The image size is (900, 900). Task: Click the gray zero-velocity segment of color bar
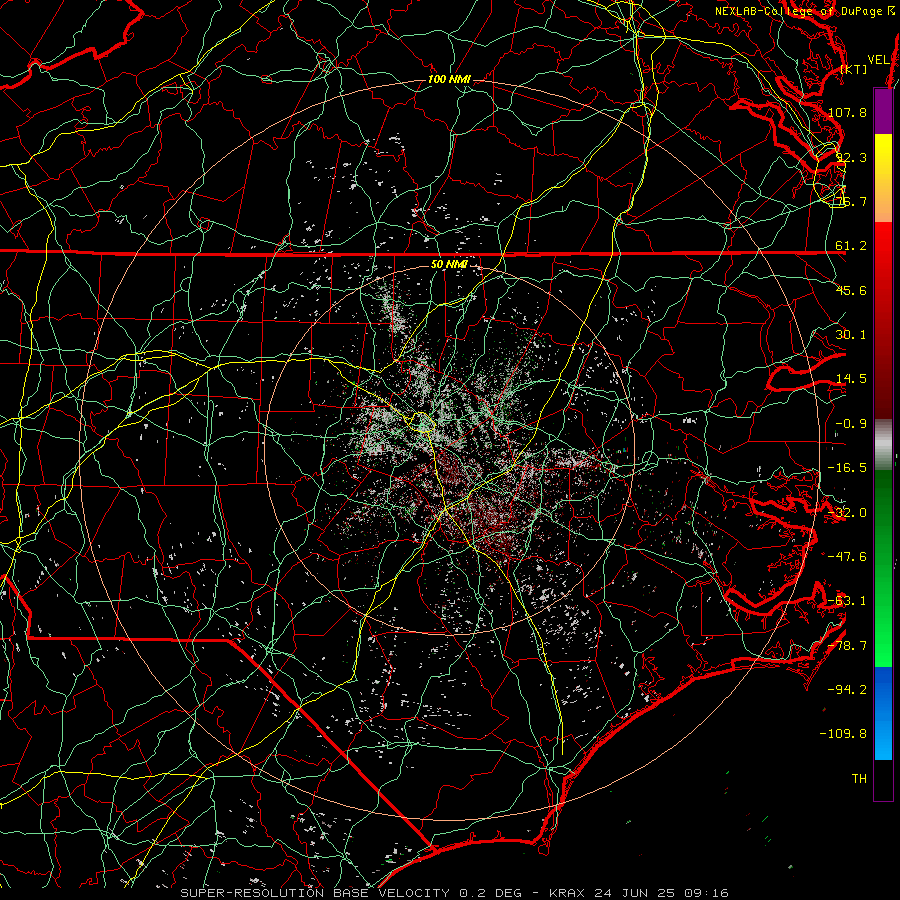pos(883,444)
